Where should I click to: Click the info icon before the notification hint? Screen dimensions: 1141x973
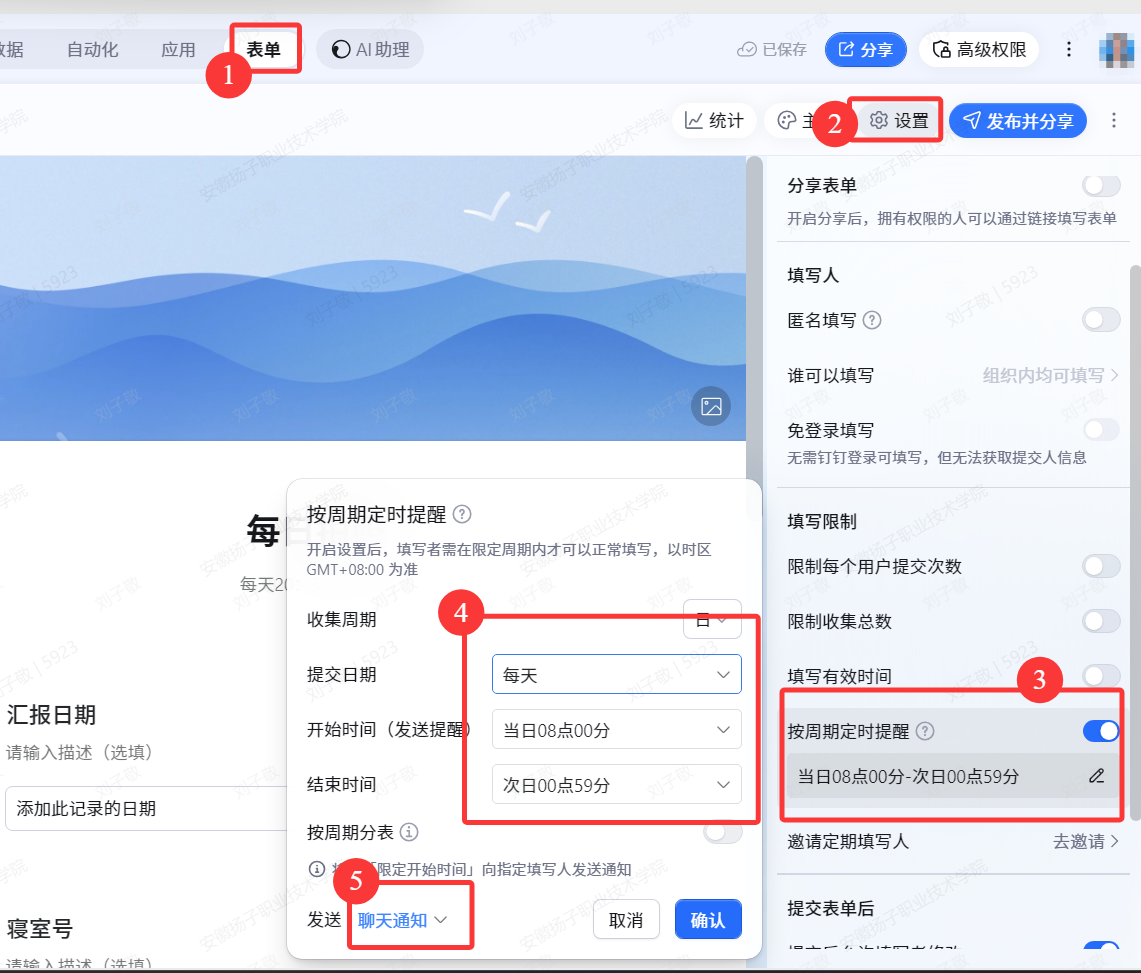[317, 869]
